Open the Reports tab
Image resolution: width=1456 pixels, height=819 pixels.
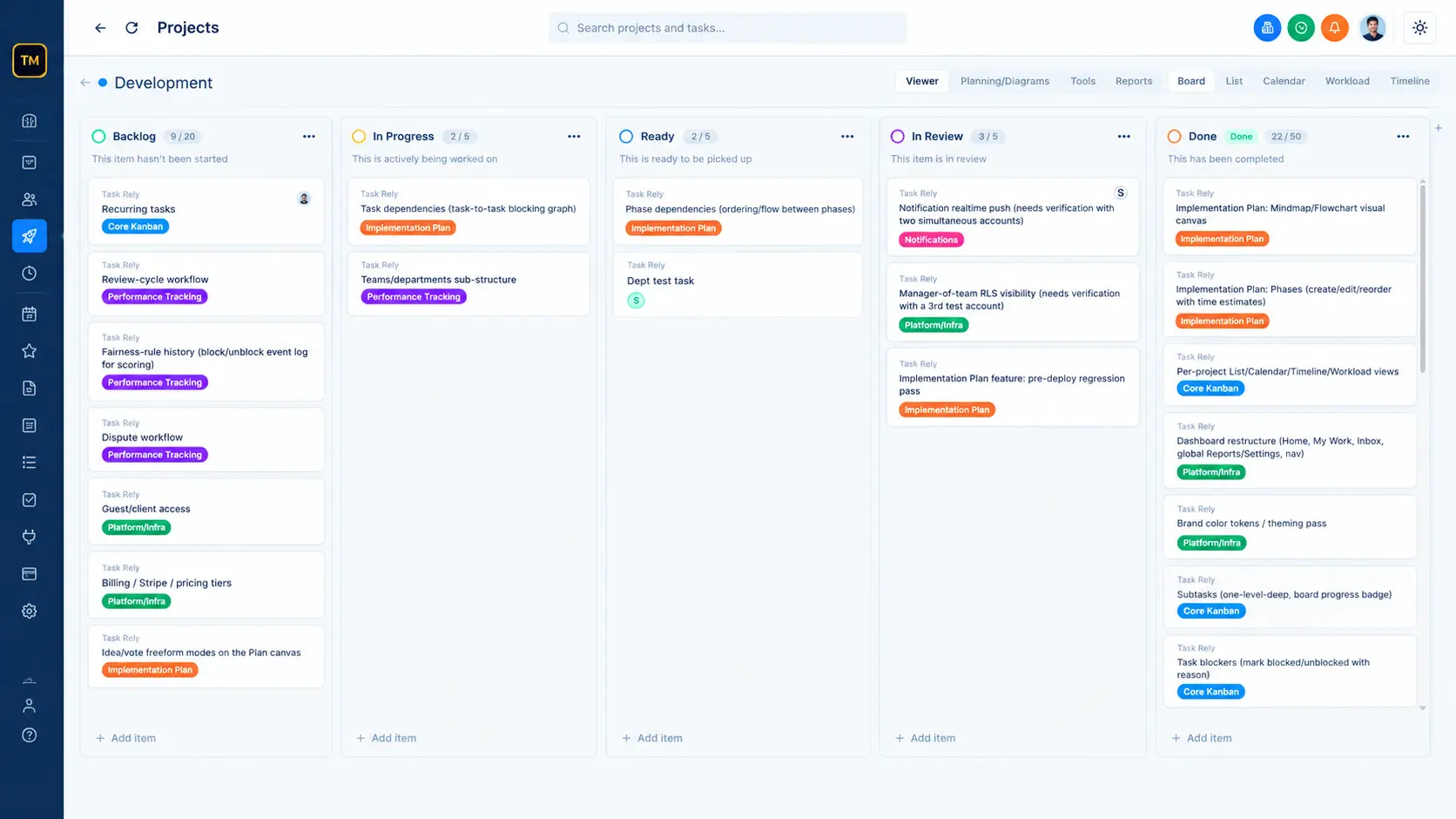pyautogui.click(x=1134, y=81)
